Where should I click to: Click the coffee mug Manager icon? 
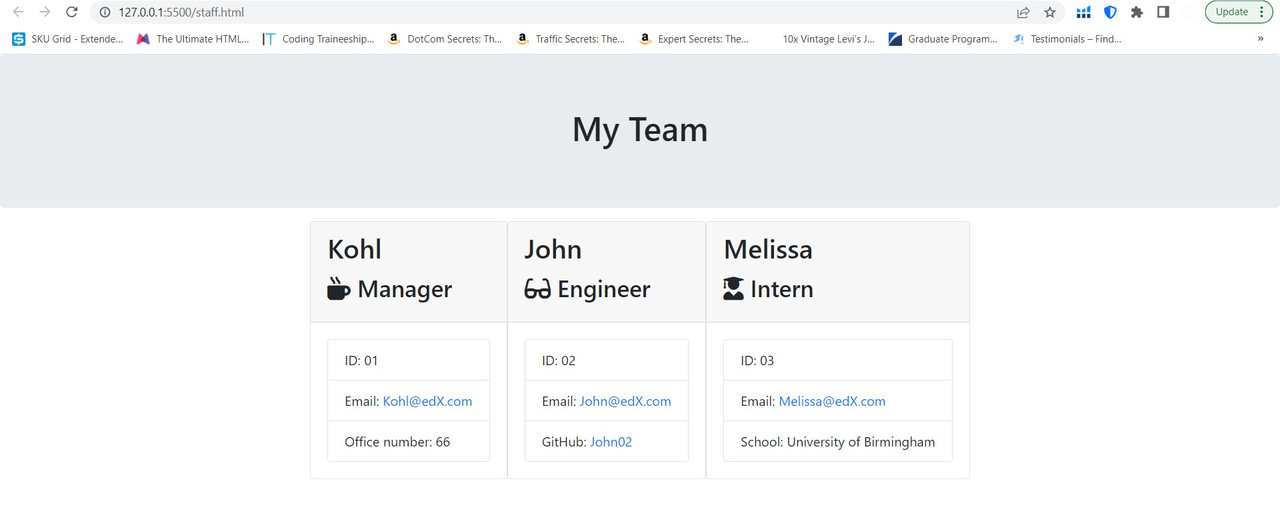click(x=339, y=289)
